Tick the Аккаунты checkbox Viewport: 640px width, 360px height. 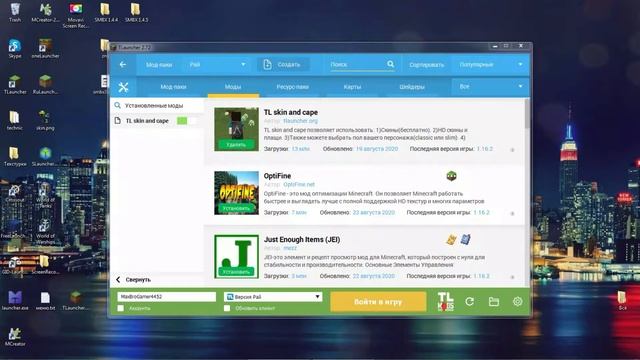pos(120,308)
